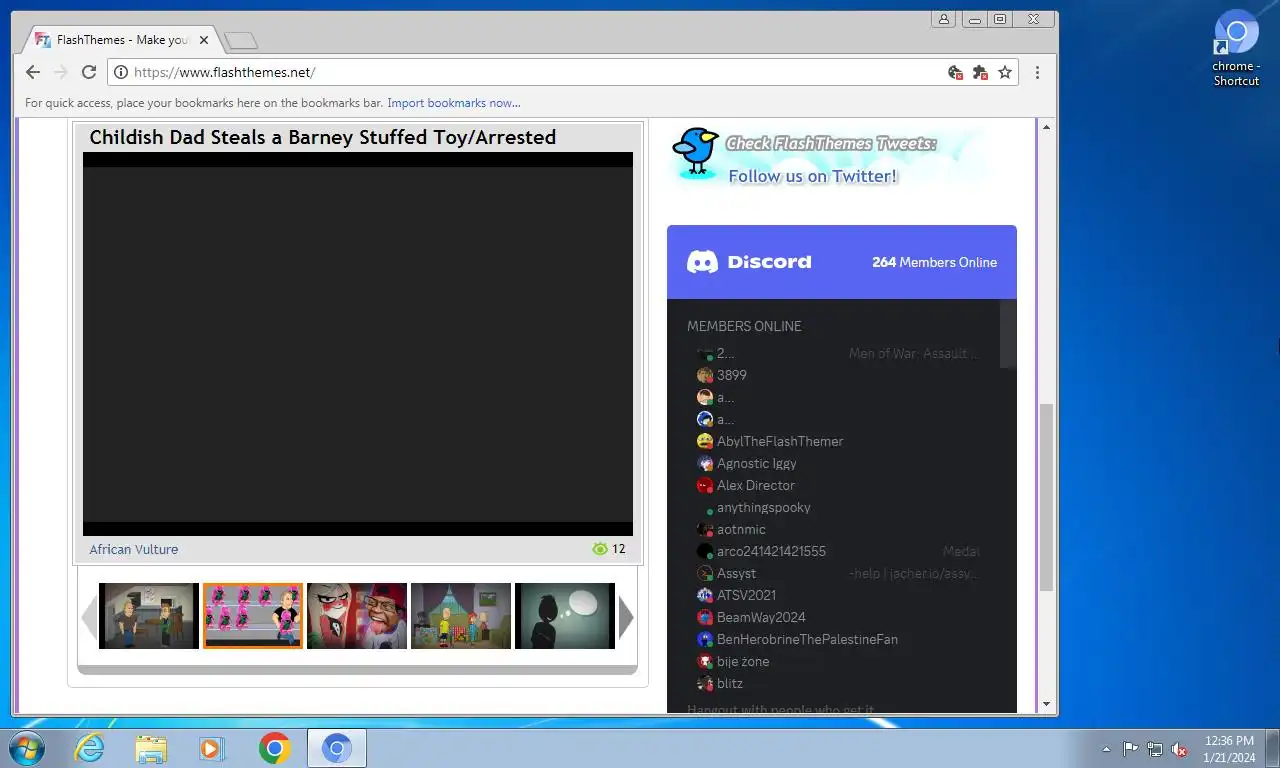Viewport: 1280px width, 768px height.
Task: Select the two men in room thumbnail
Action: tap(149, 616)
